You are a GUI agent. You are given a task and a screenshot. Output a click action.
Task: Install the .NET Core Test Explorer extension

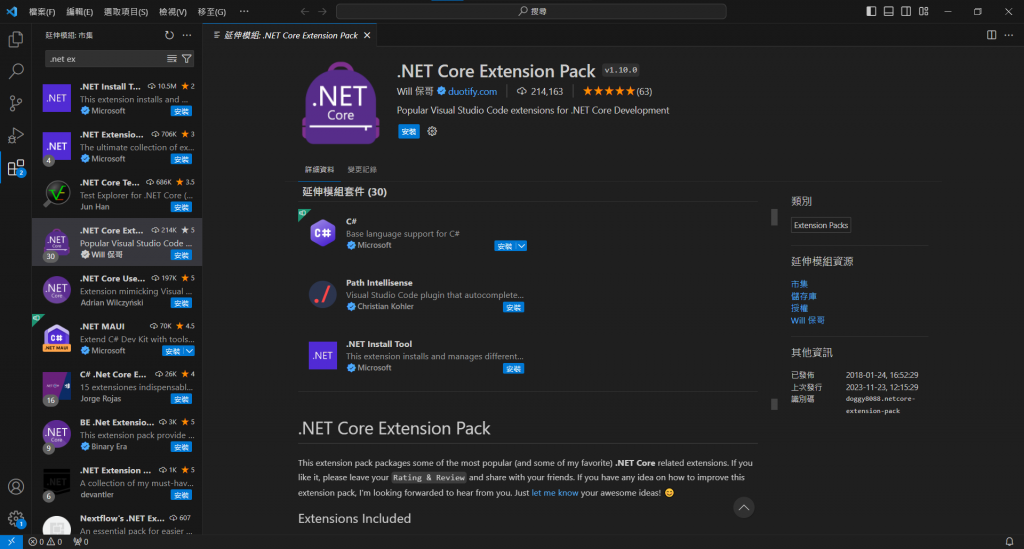181,207
